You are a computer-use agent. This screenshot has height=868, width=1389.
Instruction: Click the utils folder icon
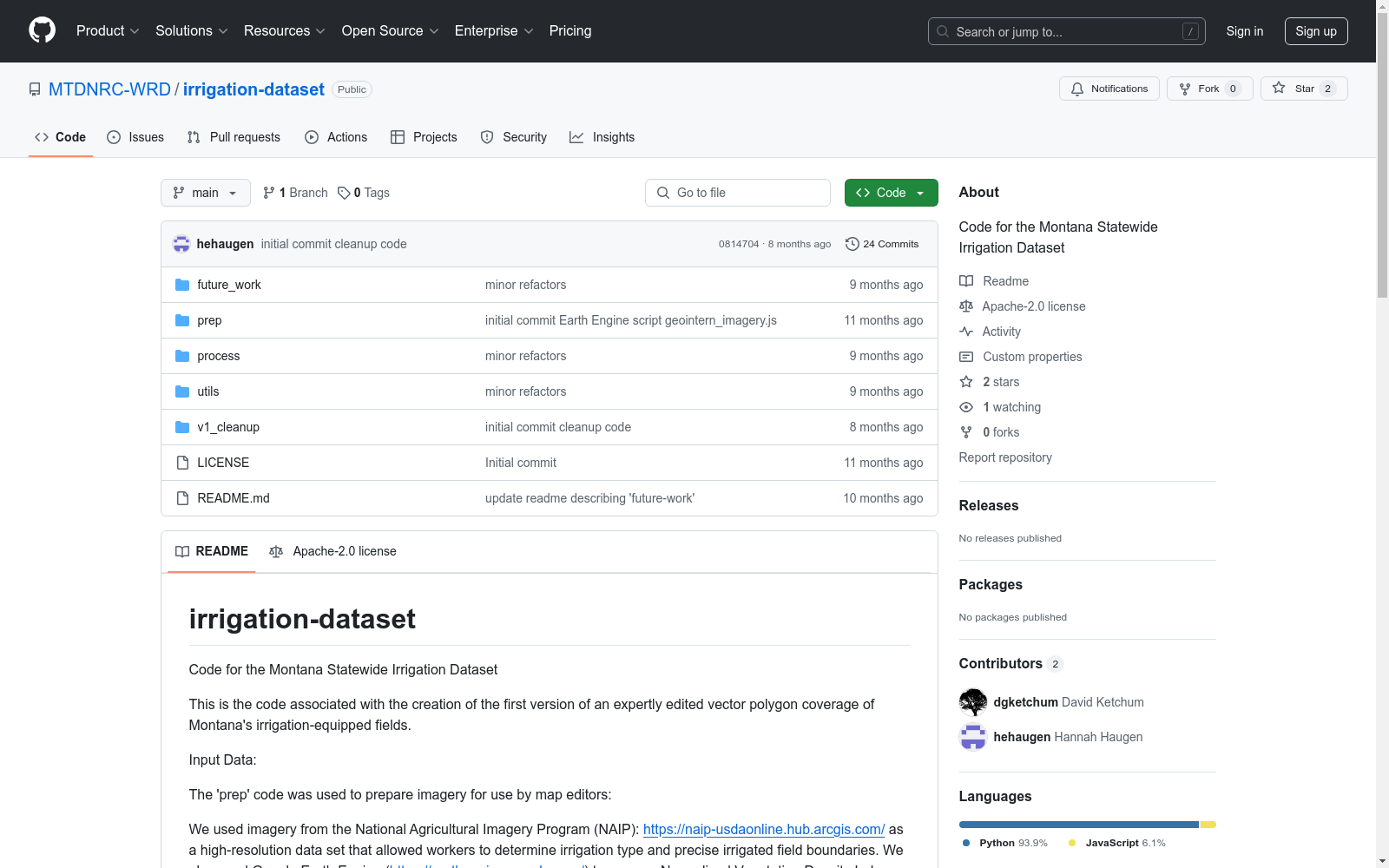pyautogui.click(x=182, y=391)
